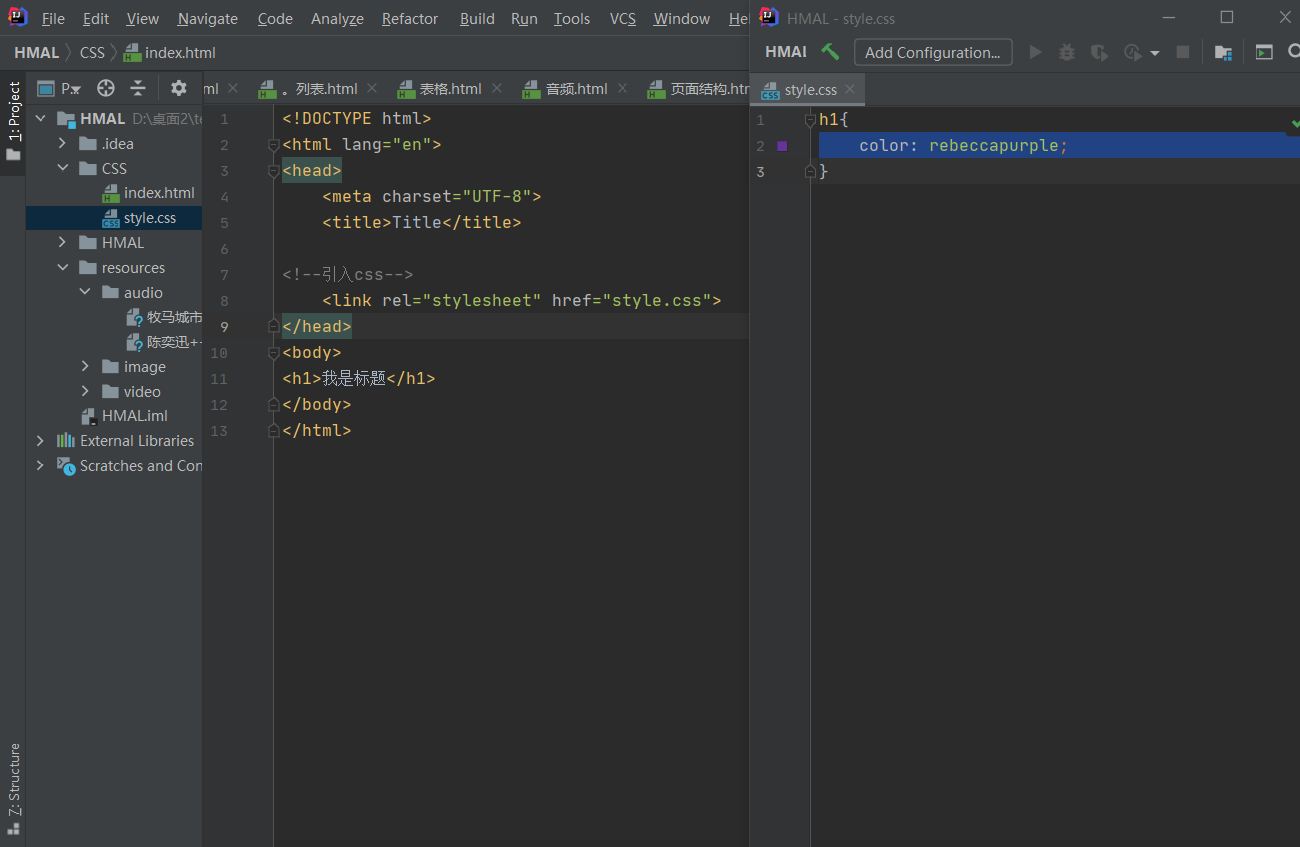Maximize the HMAL - style.css window
Image resolution: width=1300 pixels, height=847 pixels.
pyautogui.click(x=1227, y=17)
